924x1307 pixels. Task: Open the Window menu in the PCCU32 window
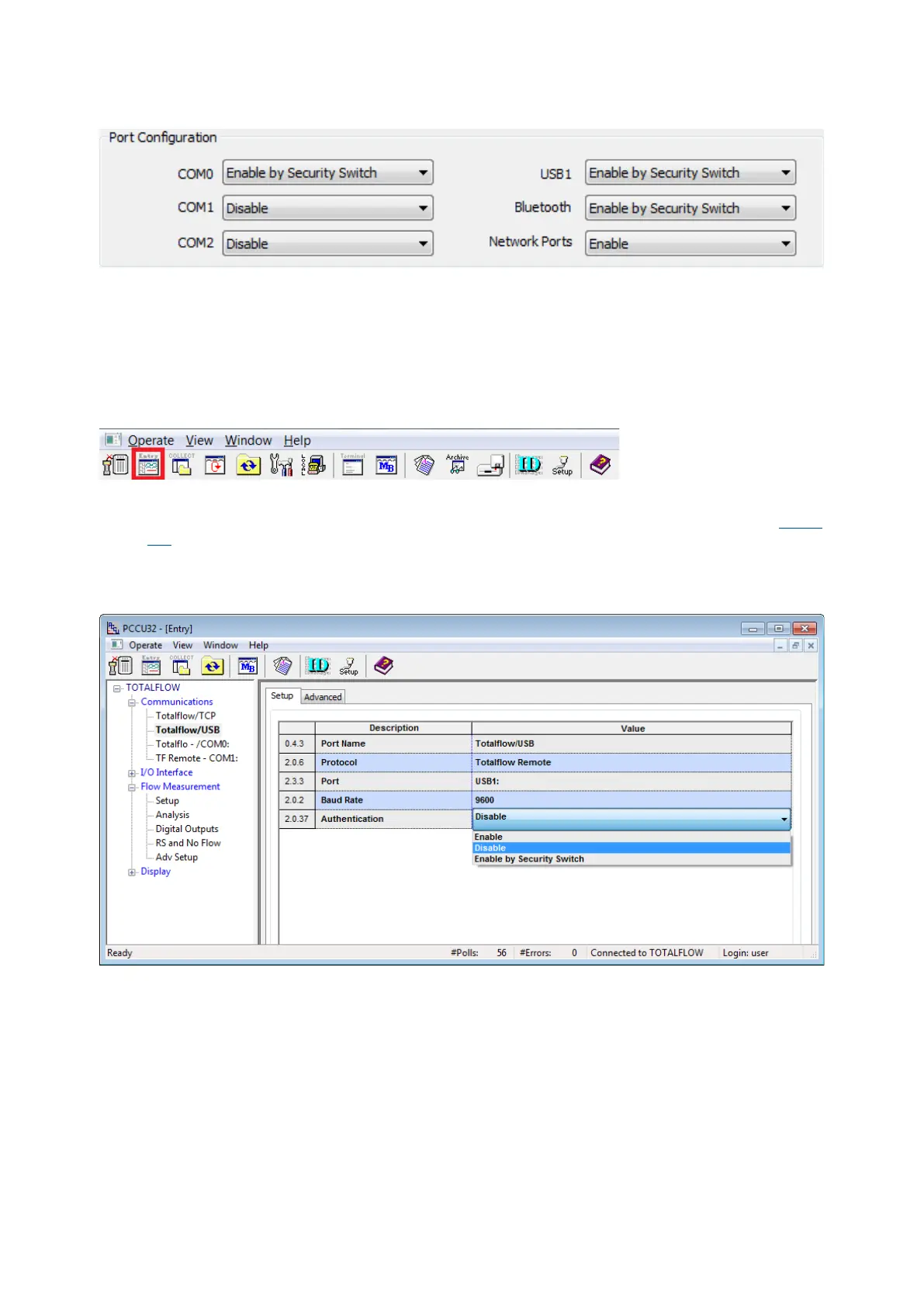coord(220,646)
